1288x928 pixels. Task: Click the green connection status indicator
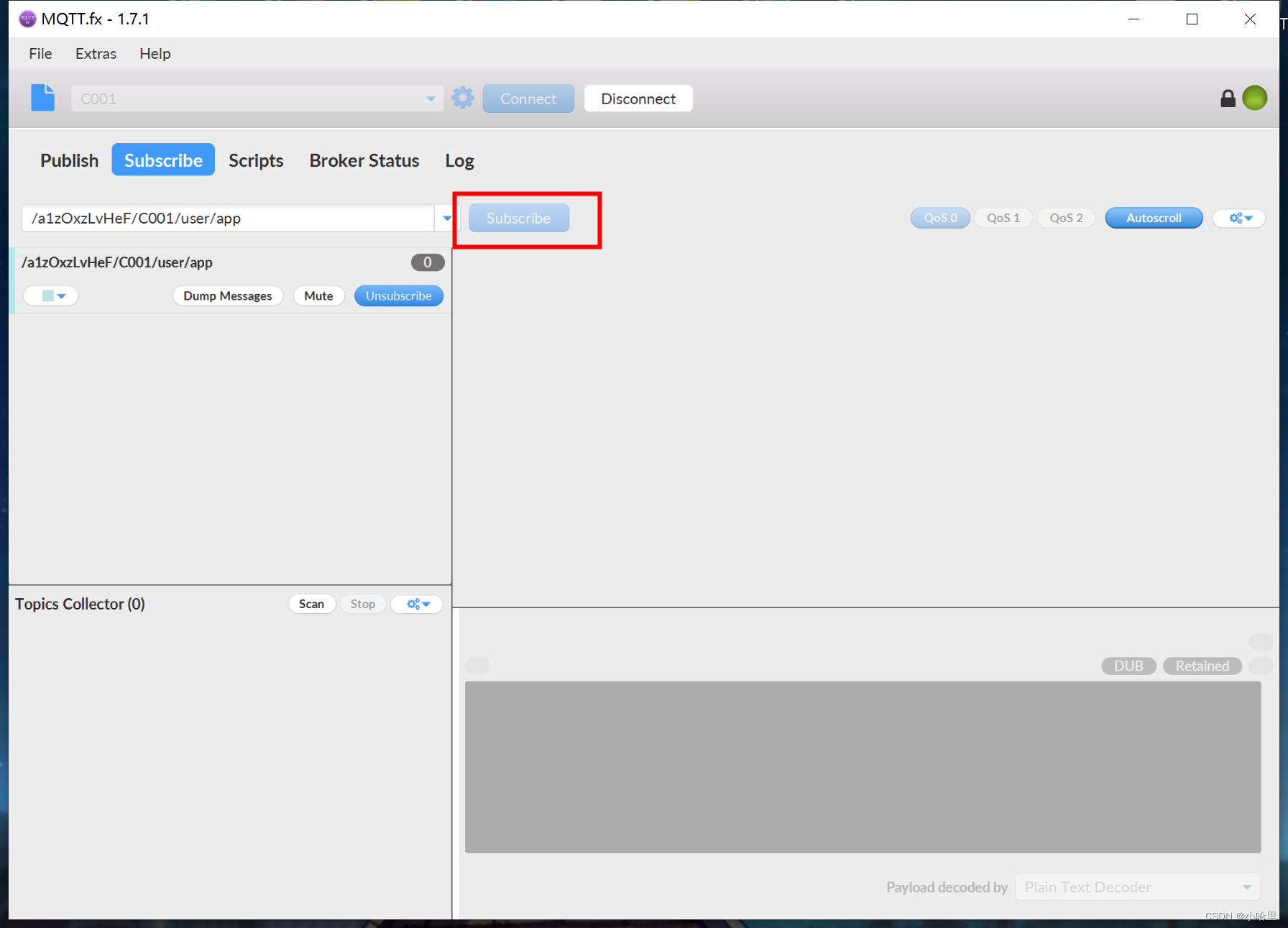(1255, 98)
